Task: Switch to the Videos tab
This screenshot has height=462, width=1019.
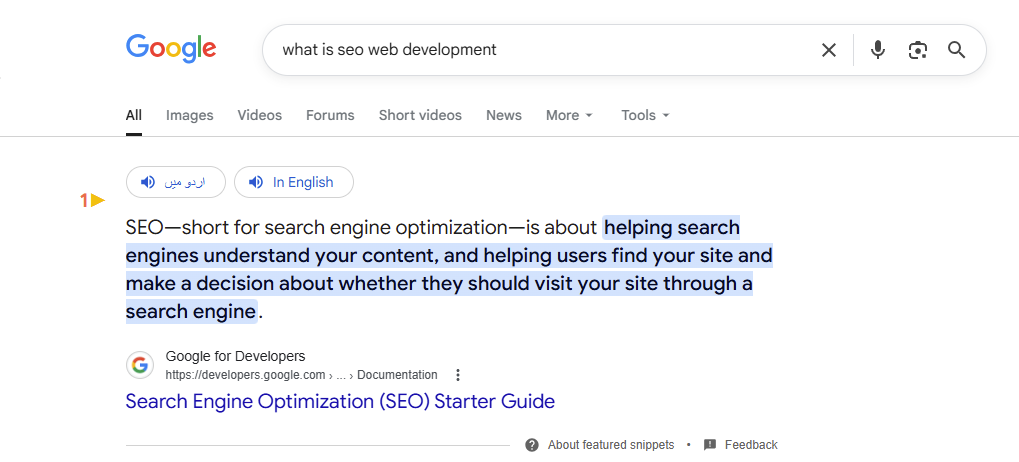Action: [260, 116]
